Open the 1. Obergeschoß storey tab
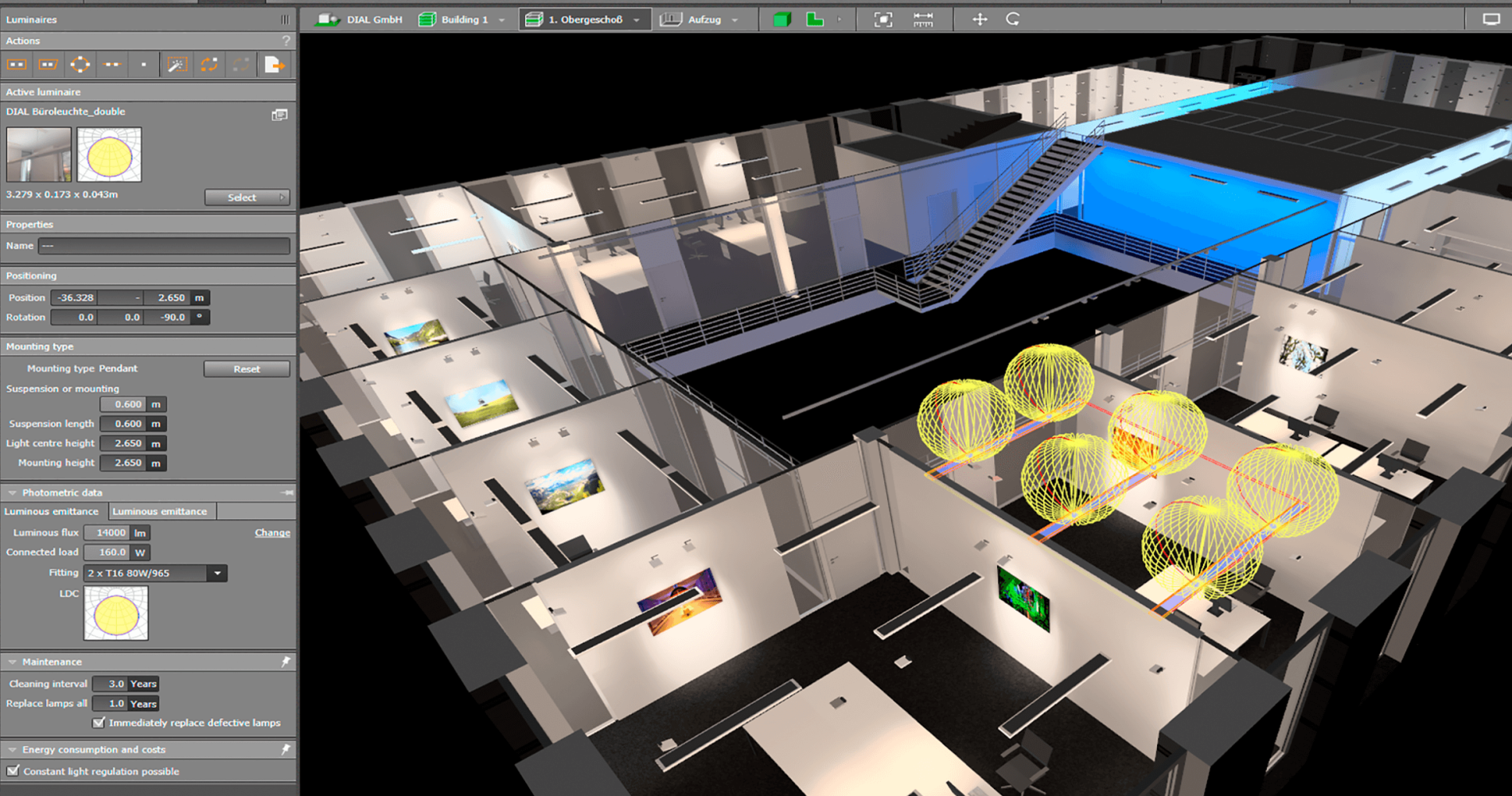Screen dimensions: 1512x796 pyautogui.click(x=584, y=19)
